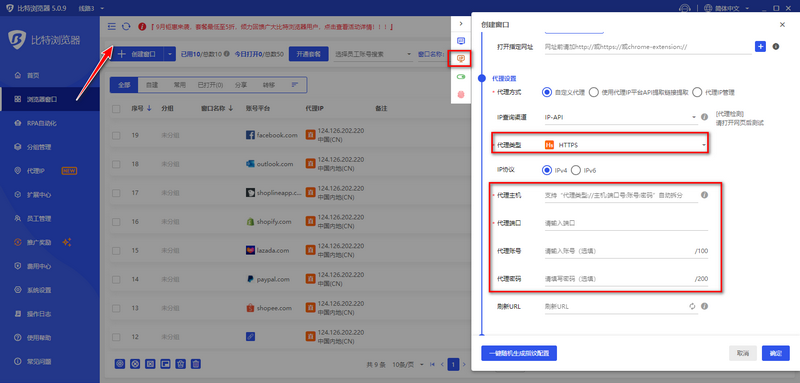800x383 pixels.
Task: Open the 10条/页 page size dropdown
Action: [407, 364]
